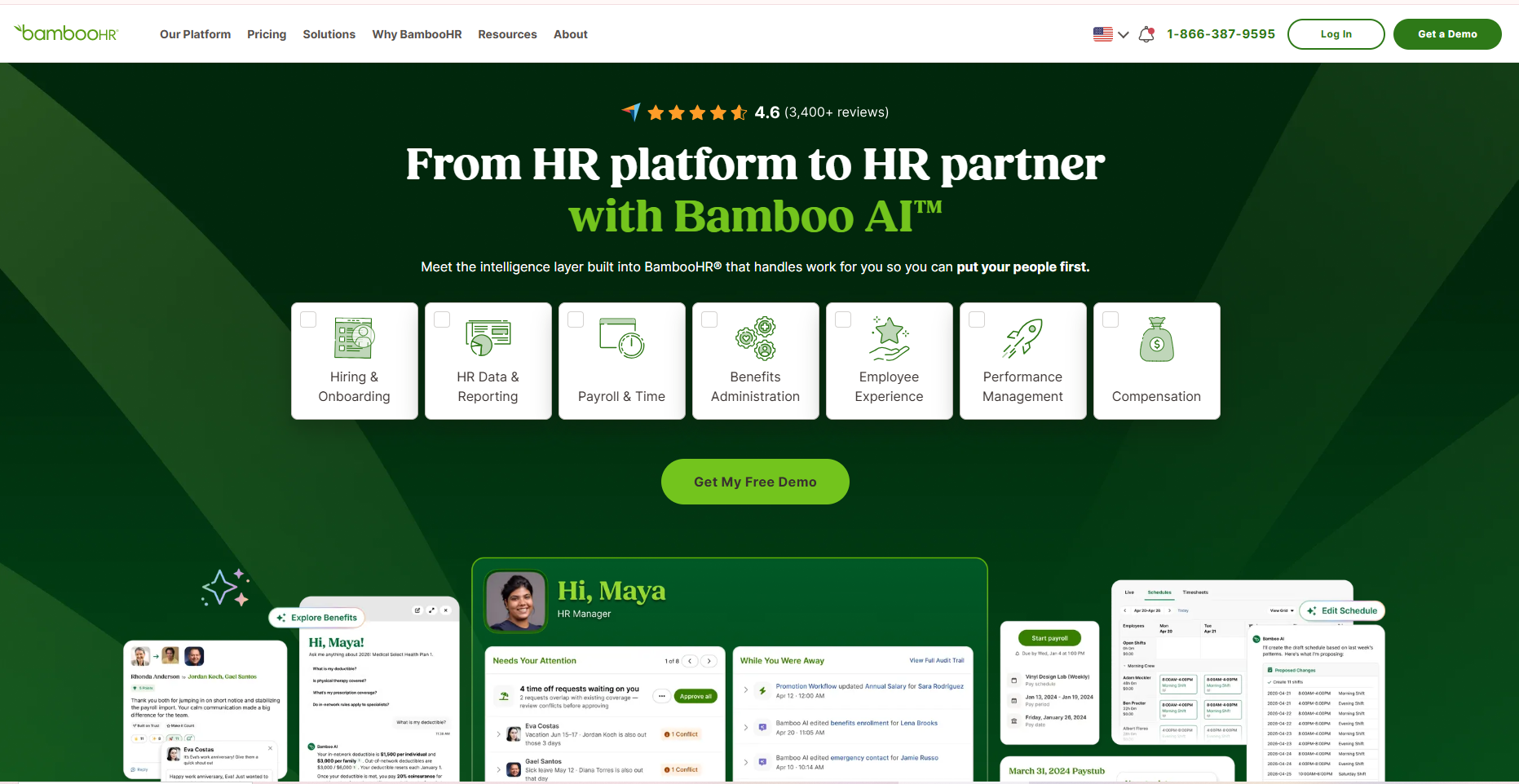The width and height of the screenshot is (1519, 784).
Task: Expand the language selector chevron
Action: point(1124,35)
